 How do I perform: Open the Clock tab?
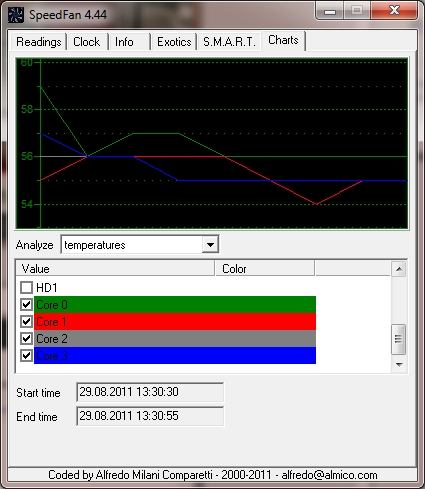(87, 42)
